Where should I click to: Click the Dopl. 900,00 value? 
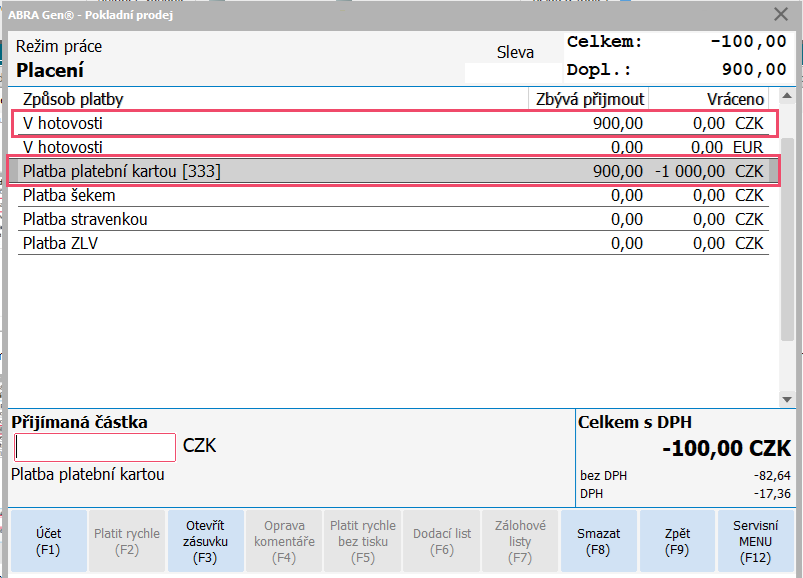(754, 69)
